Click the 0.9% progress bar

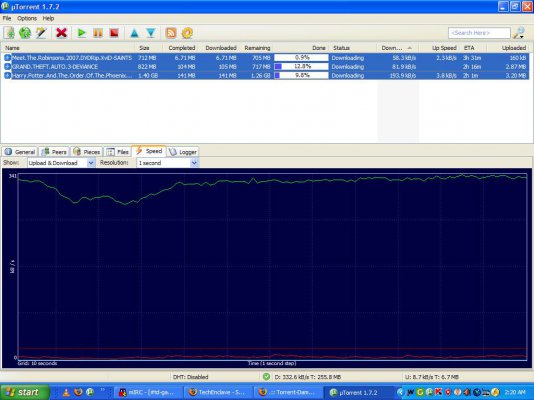pyautogui.click(x=301, y=58)
